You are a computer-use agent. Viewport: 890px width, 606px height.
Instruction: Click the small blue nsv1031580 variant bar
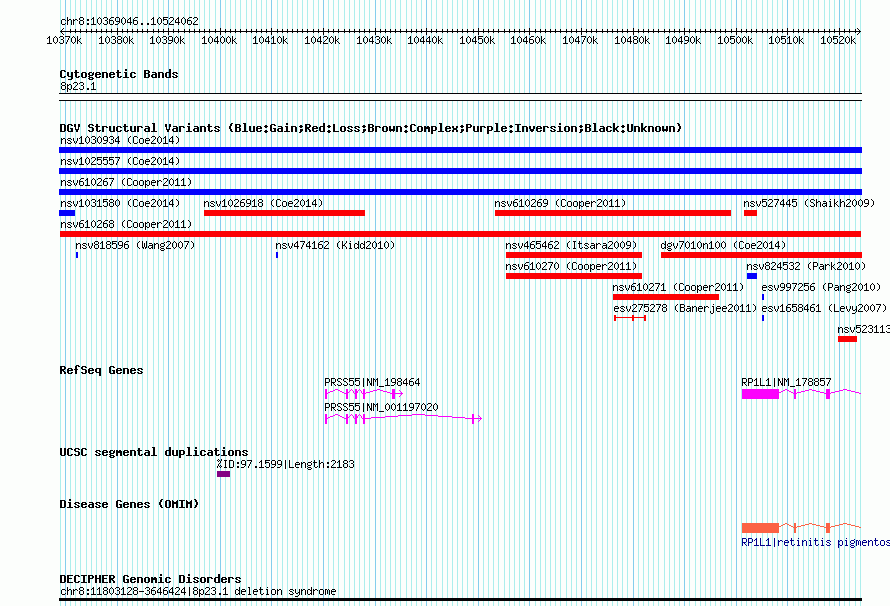67,213
